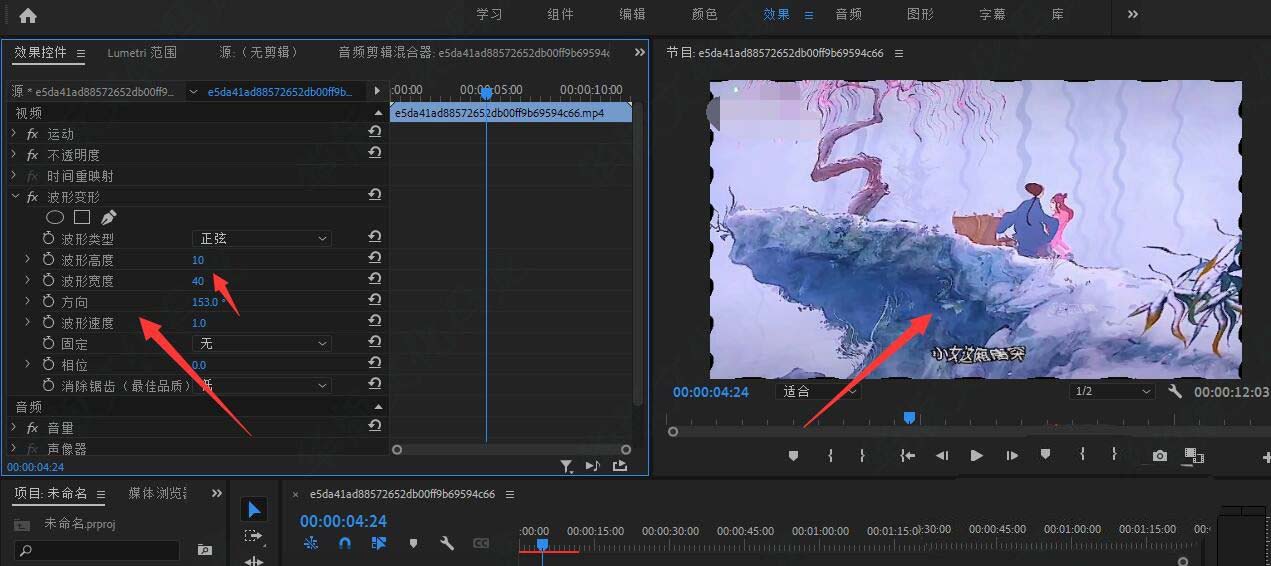1271x566 pixels.
Task: Toggle animation stopwatch for 波形高度
Action: [x=48, y=259]
